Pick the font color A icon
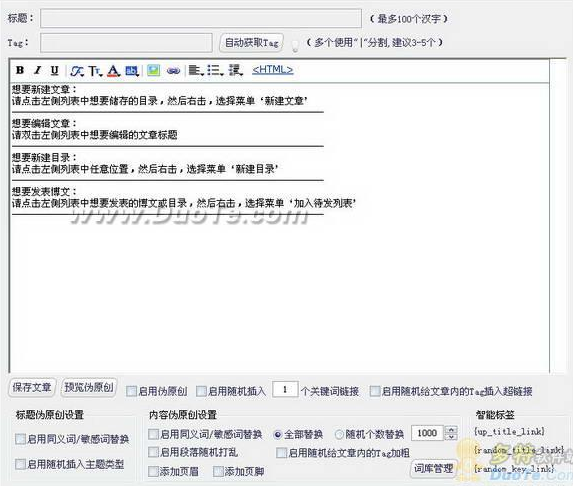573x486 pixels. pos(113,71)
